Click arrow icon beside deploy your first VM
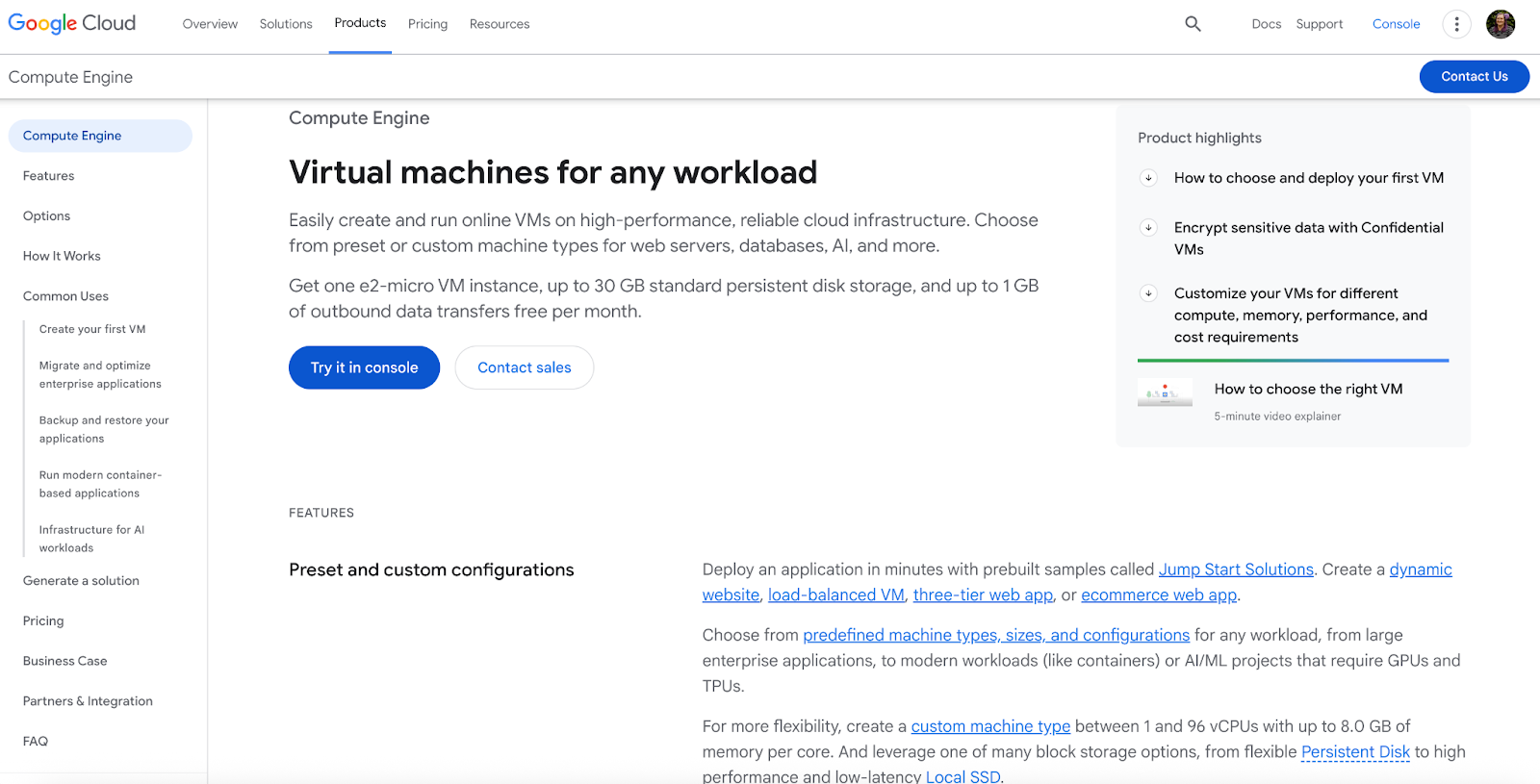Image resolution: width=1540 pixels, height=784 pixels. pyautogui.click(x=1148, y=178)
